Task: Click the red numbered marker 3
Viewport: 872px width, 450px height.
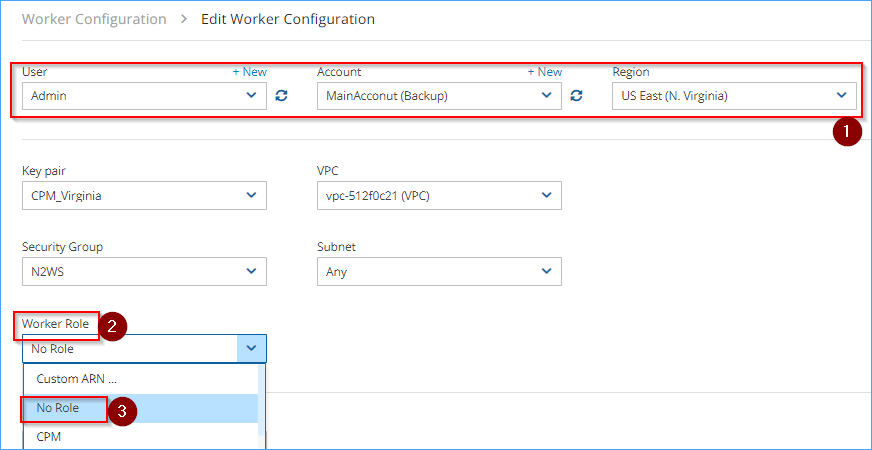Action: 122,412
